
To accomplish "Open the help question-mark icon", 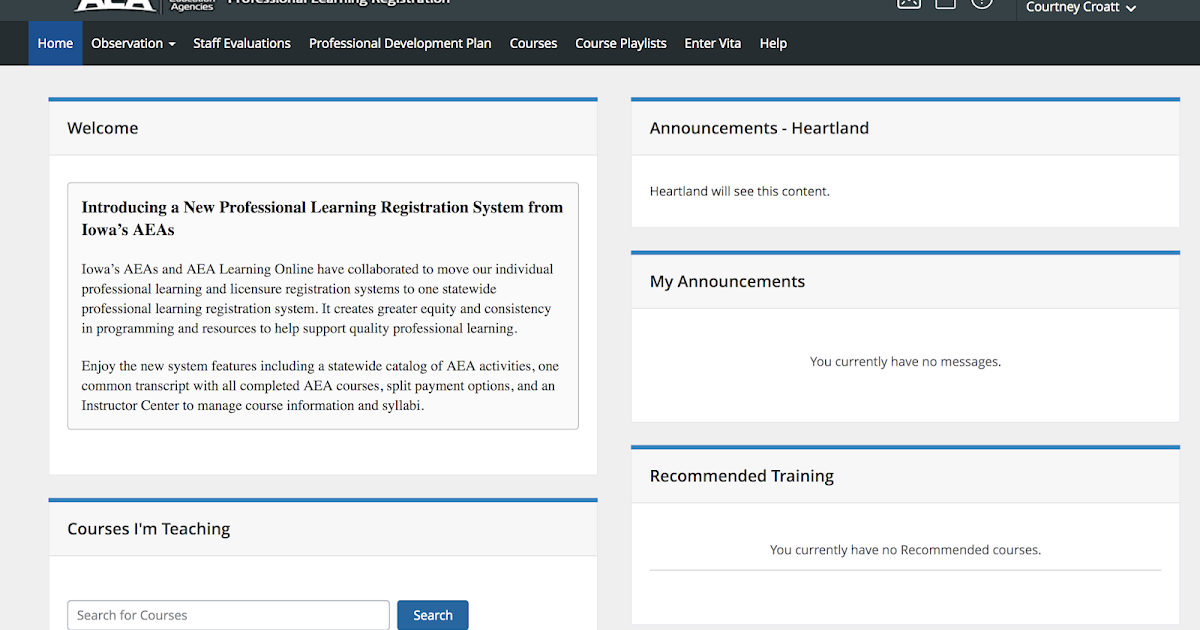I will pyautogui.click(x=981, y=4).
